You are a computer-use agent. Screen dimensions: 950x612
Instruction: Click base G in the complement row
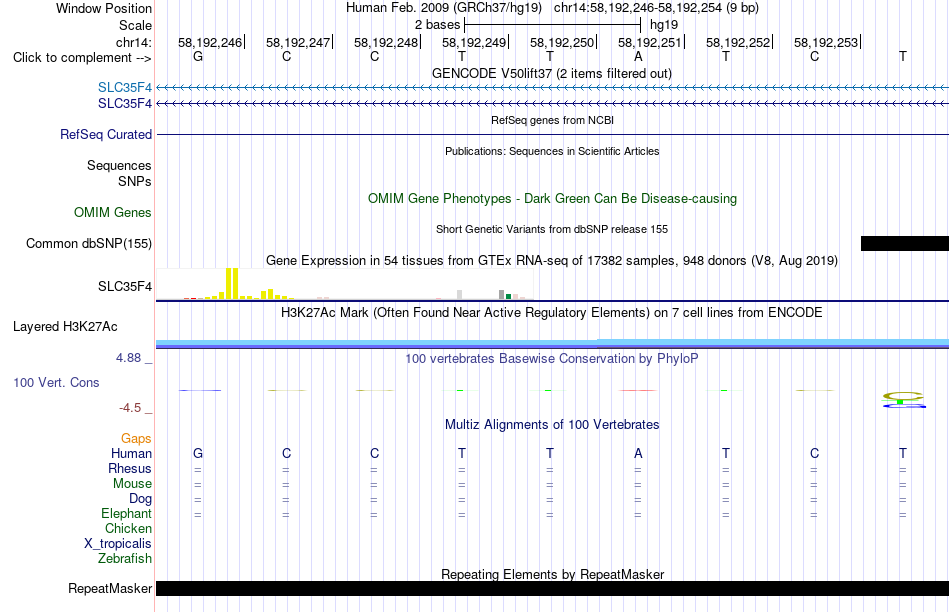pyautogui.click(x=198, y=56)
